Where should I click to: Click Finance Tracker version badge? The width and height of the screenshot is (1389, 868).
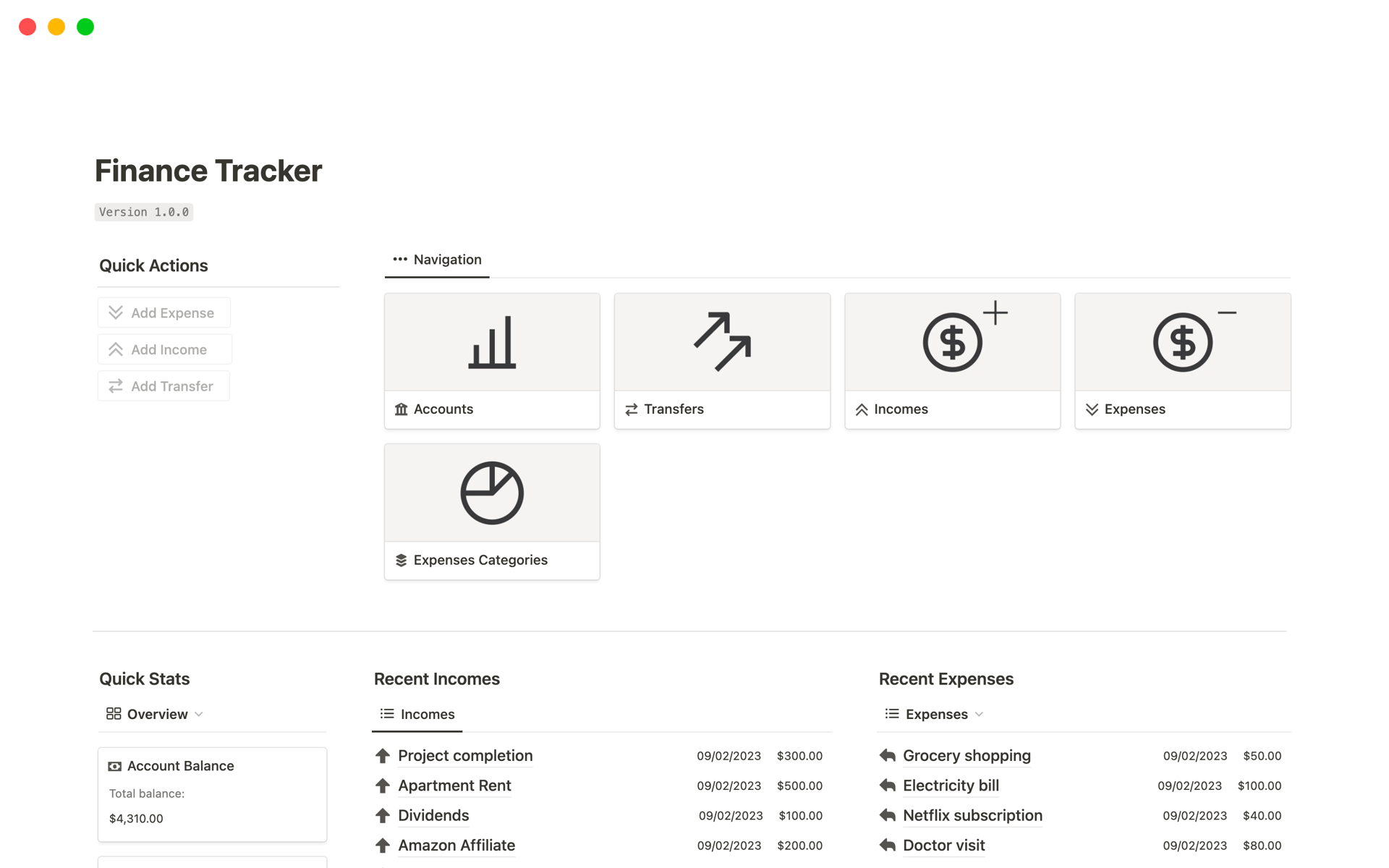143,211
